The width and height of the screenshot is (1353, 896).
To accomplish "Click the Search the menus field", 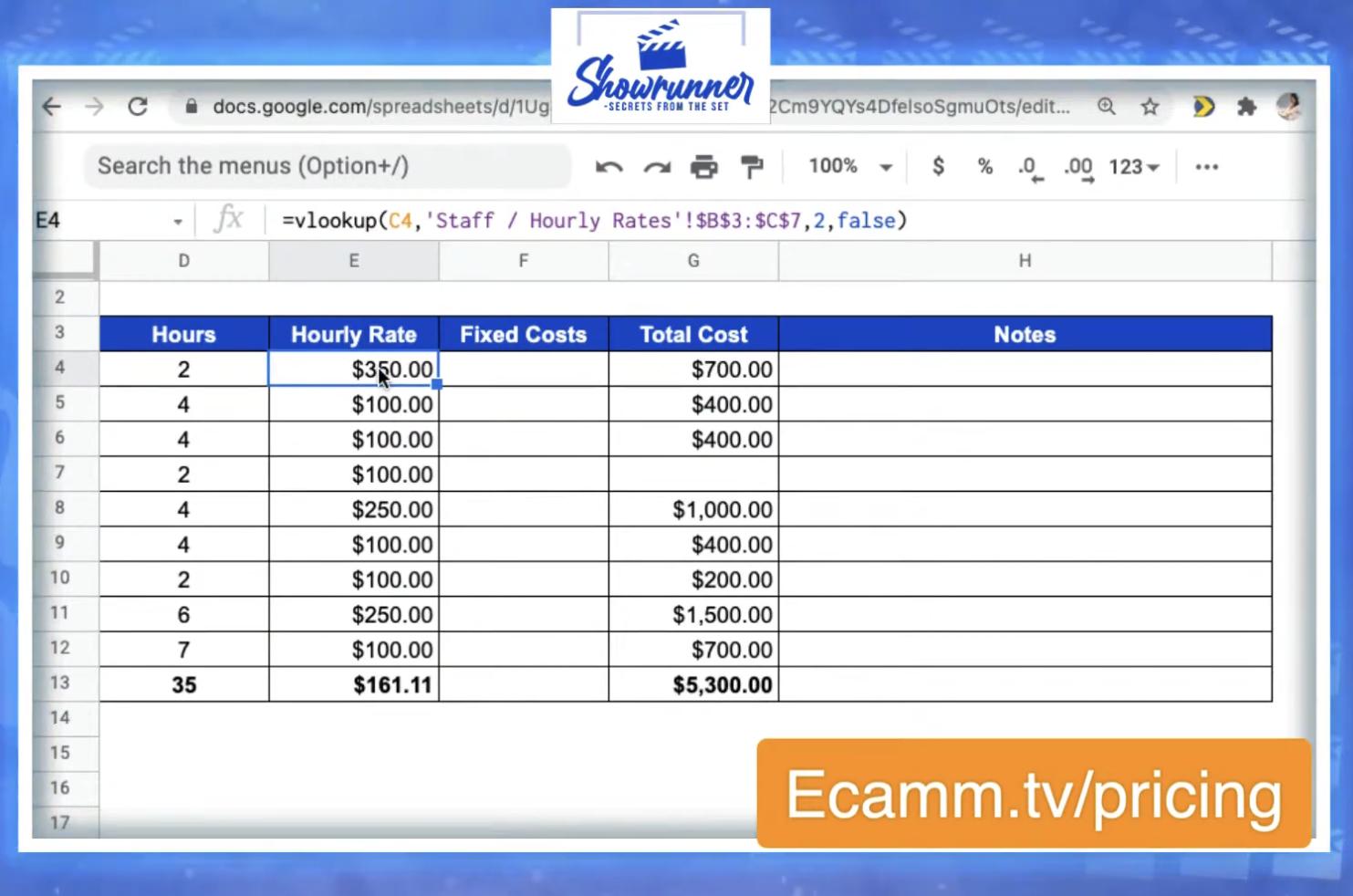I will [x=327, y=166].
